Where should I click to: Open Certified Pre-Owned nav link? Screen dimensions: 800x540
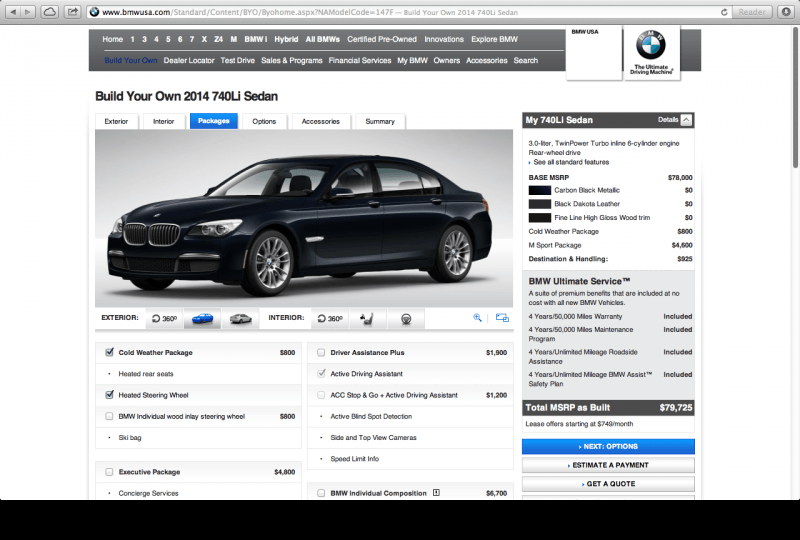click(x=382, y=39)
